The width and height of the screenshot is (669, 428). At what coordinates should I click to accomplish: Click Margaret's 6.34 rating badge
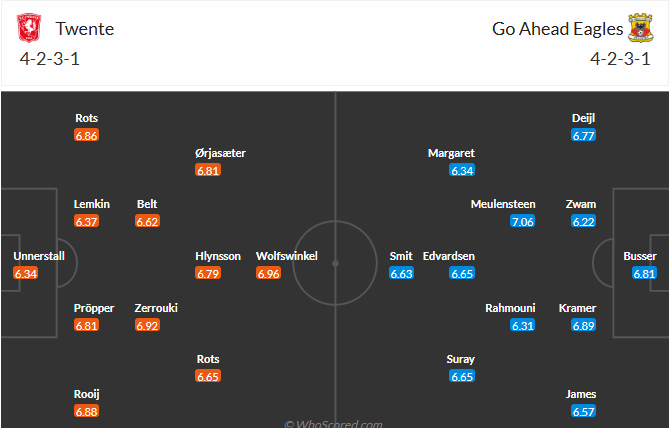(x=462, y=170)
